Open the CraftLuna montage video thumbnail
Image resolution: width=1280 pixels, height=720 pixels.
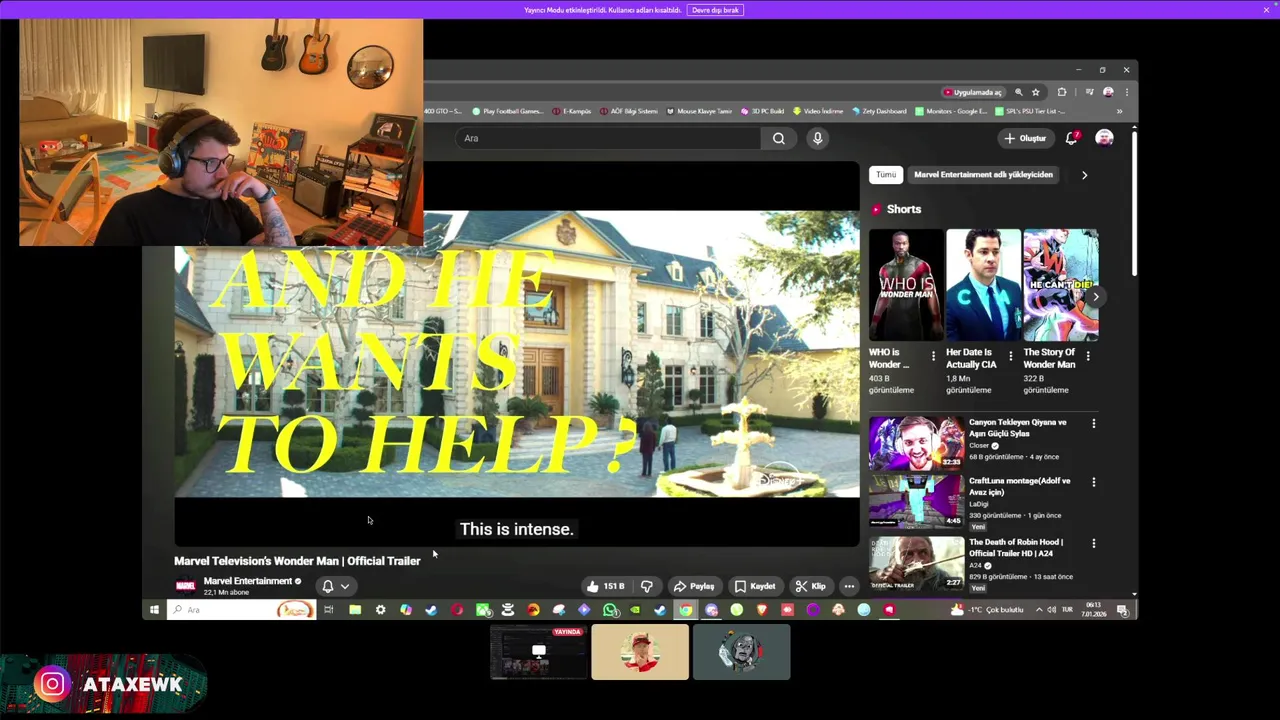pyautogui.click(x=916, y=501)
